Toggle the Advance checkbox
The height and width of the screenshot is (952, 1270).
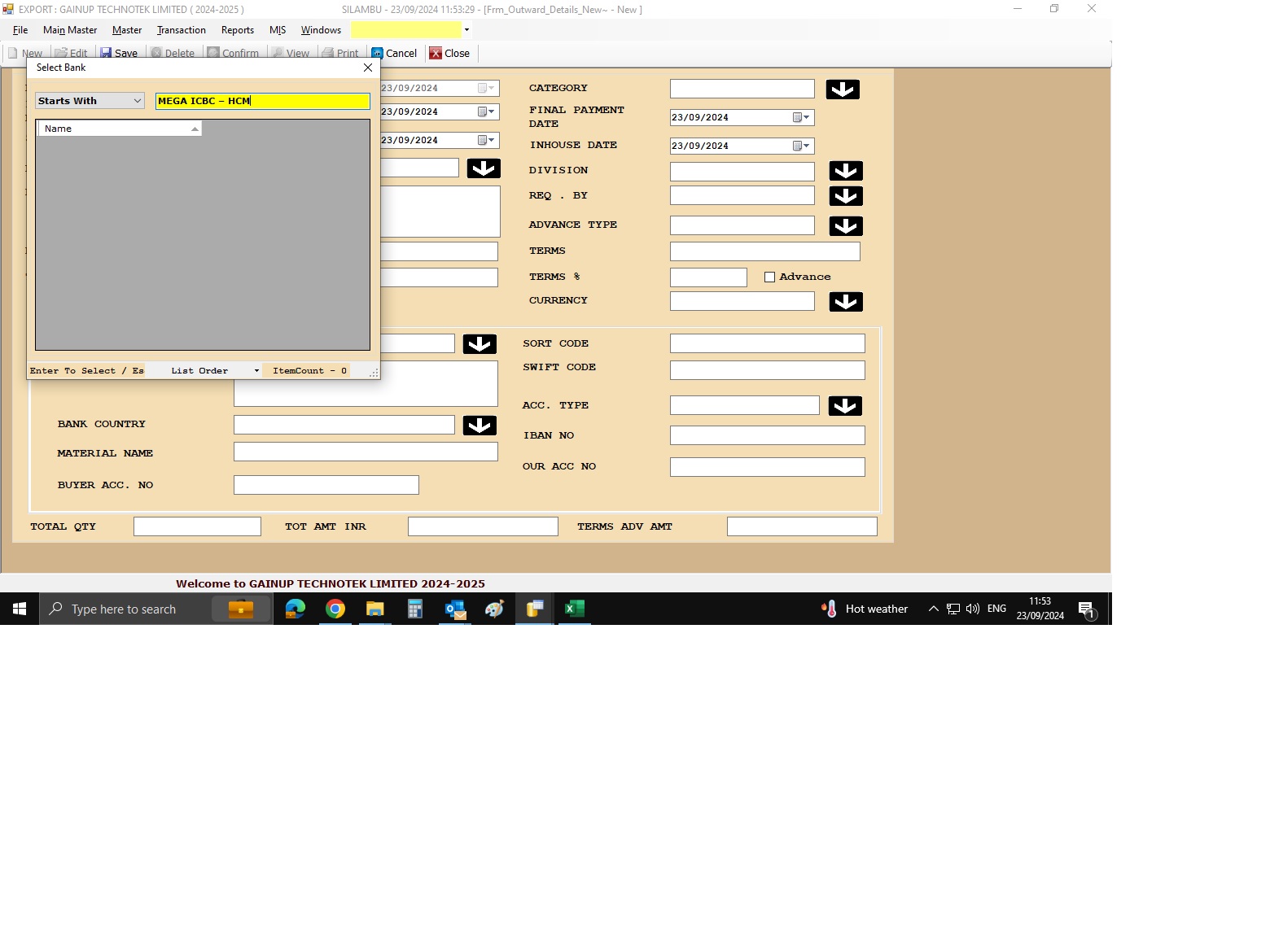pyautogui.click(x=769, y=277)
